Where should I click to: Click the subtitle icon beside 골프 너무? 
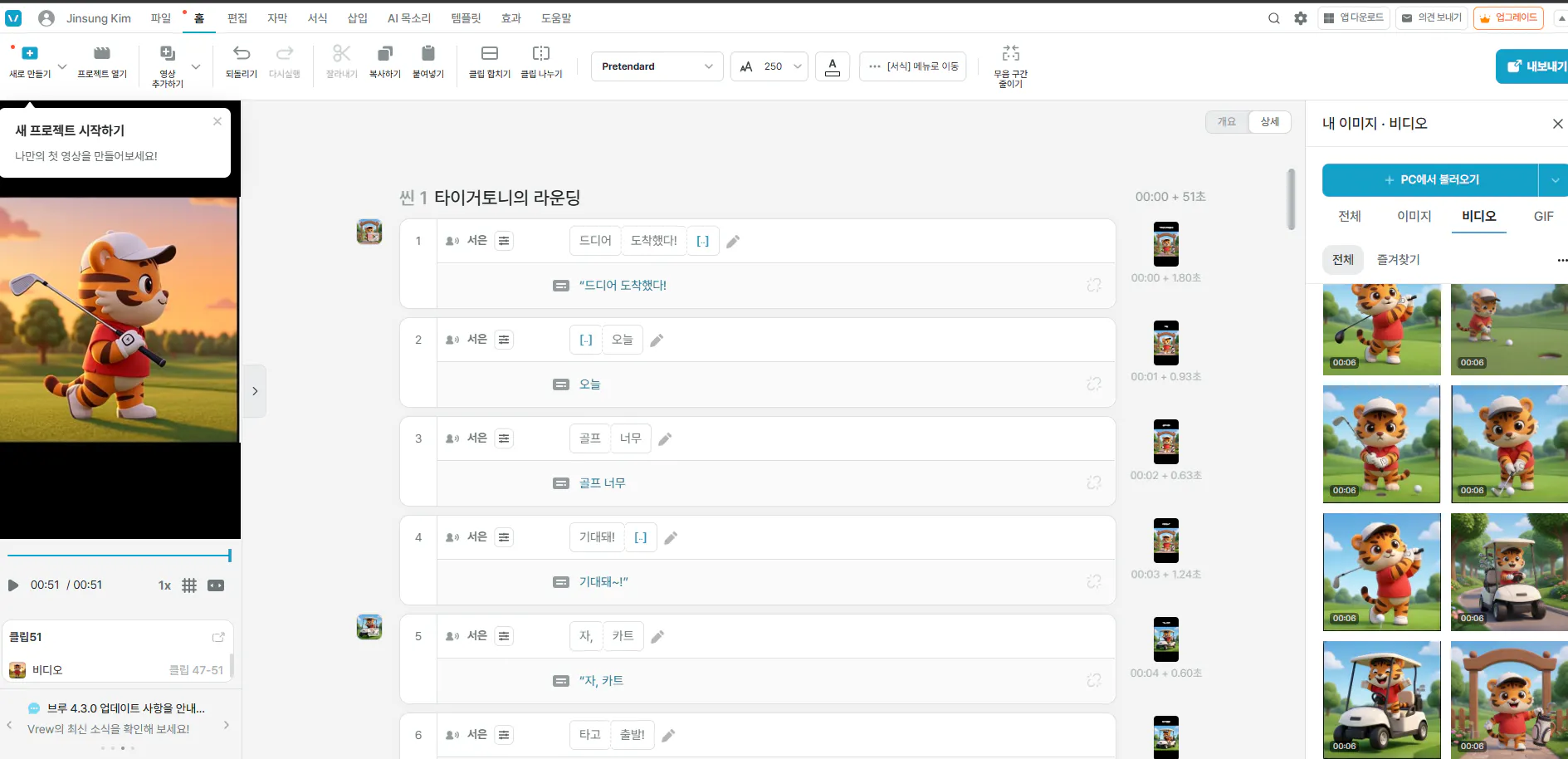click(561, 482)
